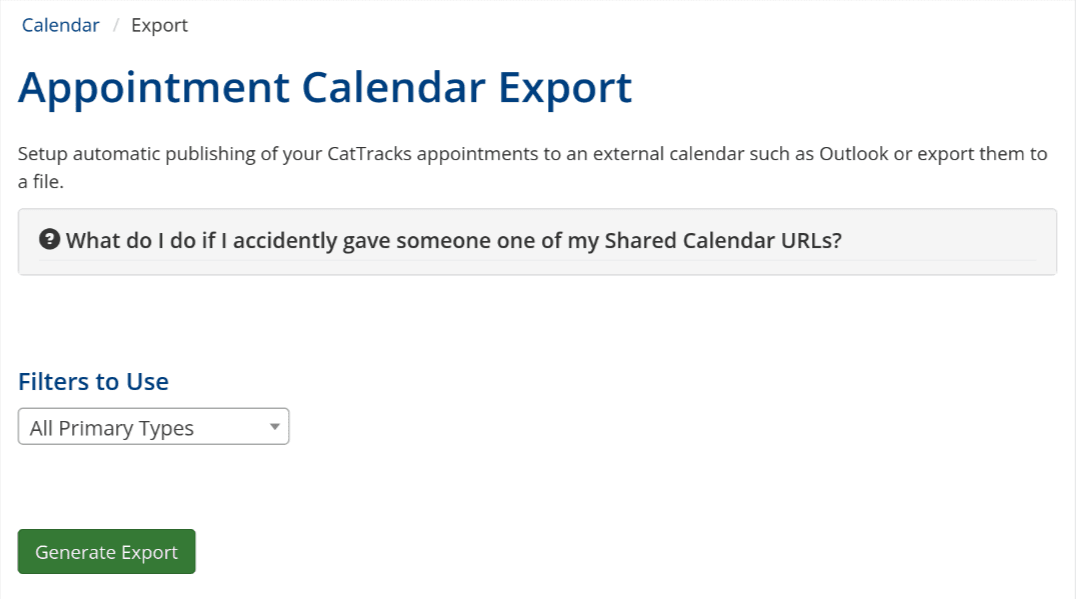Click the Generate Export button

pyautogui.click(x=106, y=552)
